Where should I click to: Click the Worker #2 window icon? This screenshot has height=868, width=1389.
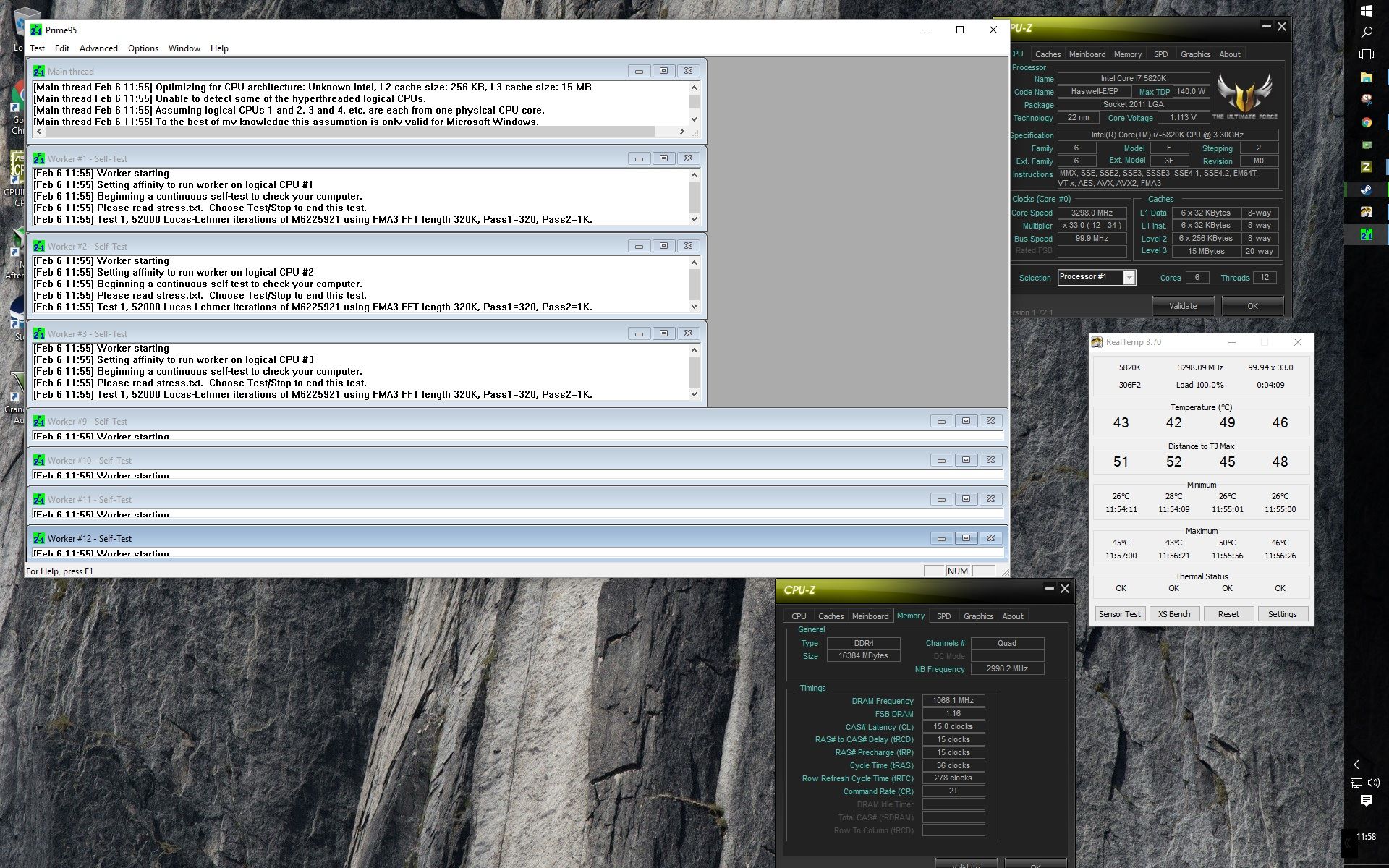39,246
